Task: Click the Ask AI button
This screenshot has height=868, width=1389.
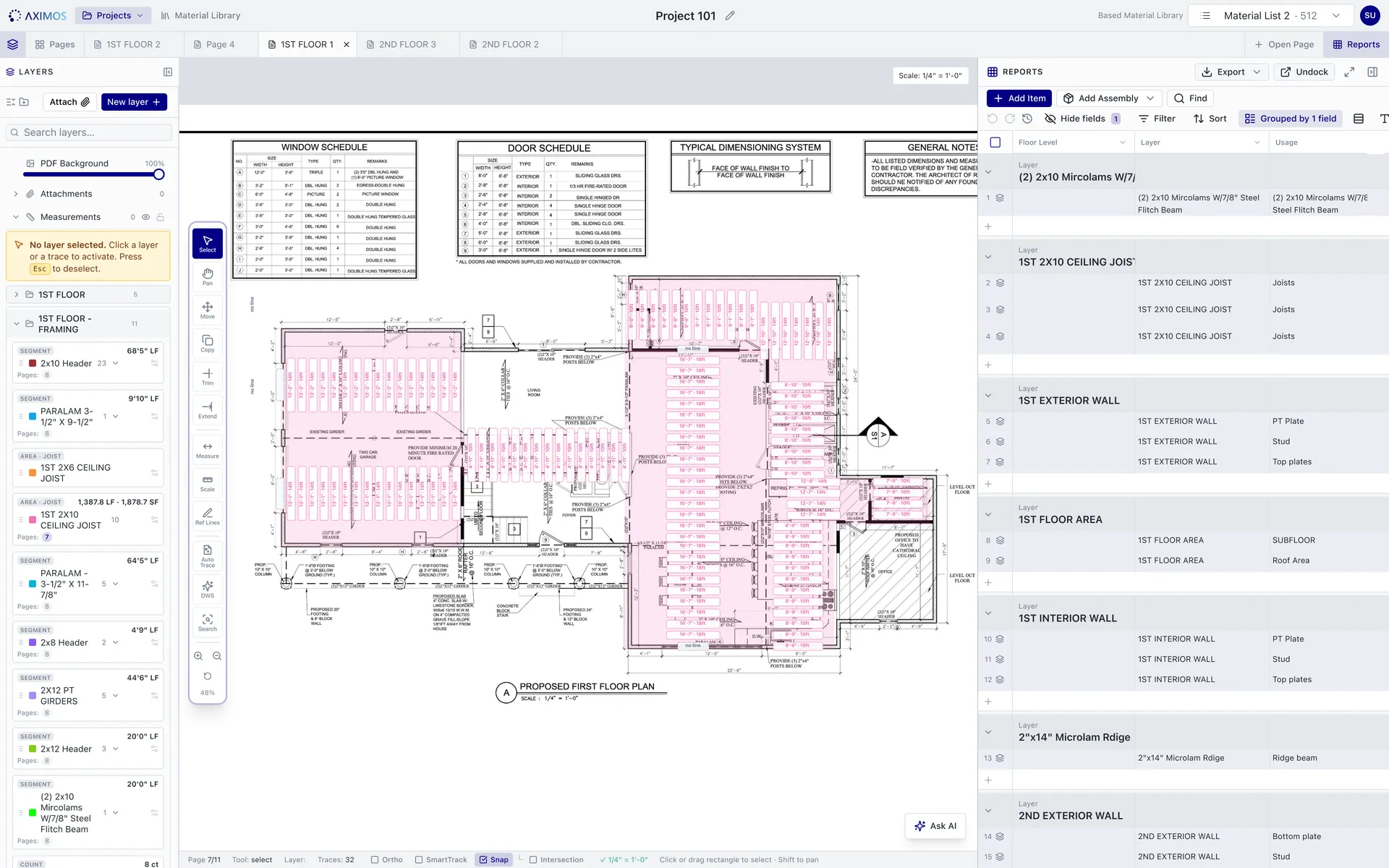Action: [935, 826]
